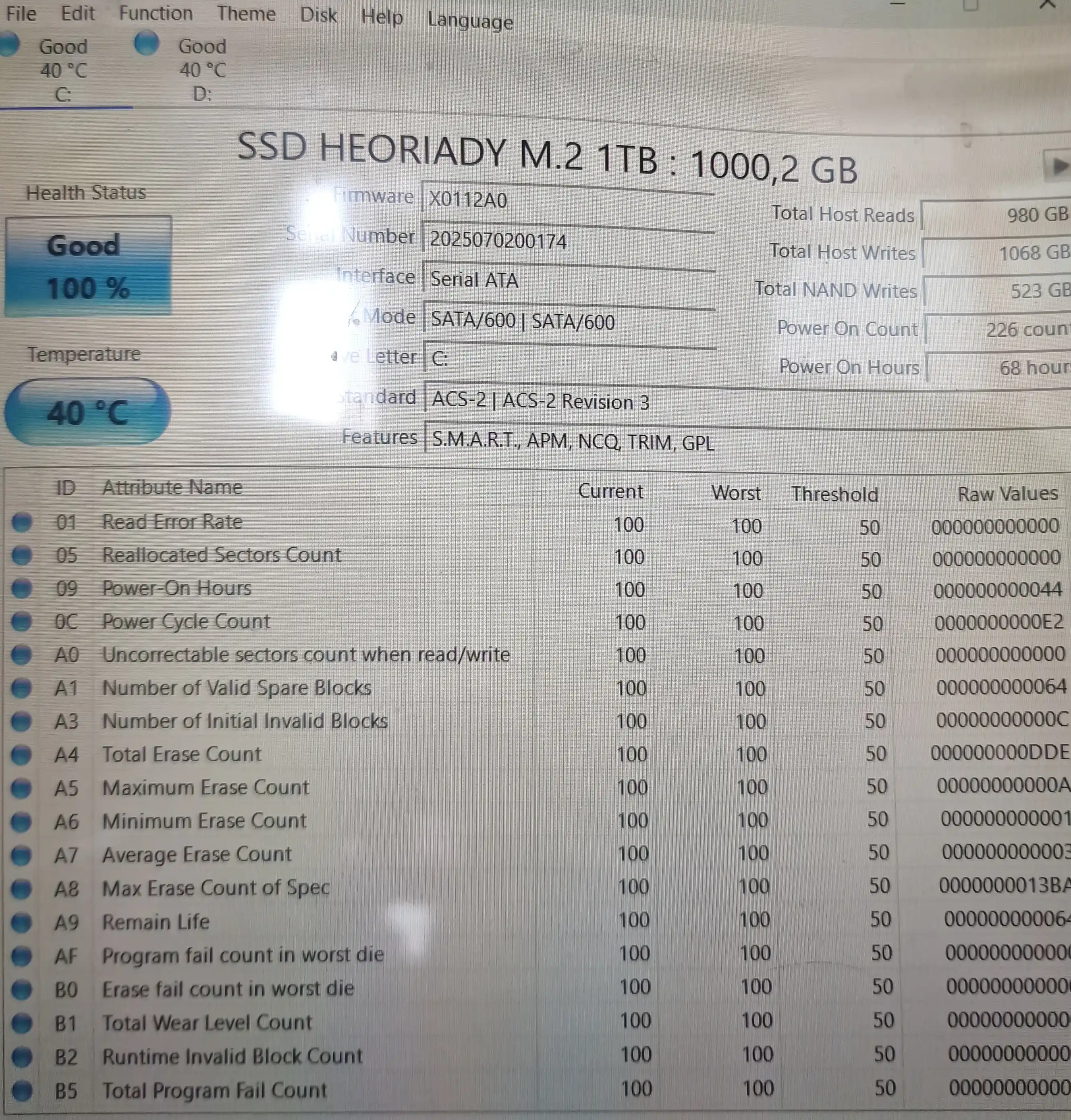The image size is (1071, 1120).
Task: Click status icon for Uncorrectable sectors count
Action: [22, 655]
